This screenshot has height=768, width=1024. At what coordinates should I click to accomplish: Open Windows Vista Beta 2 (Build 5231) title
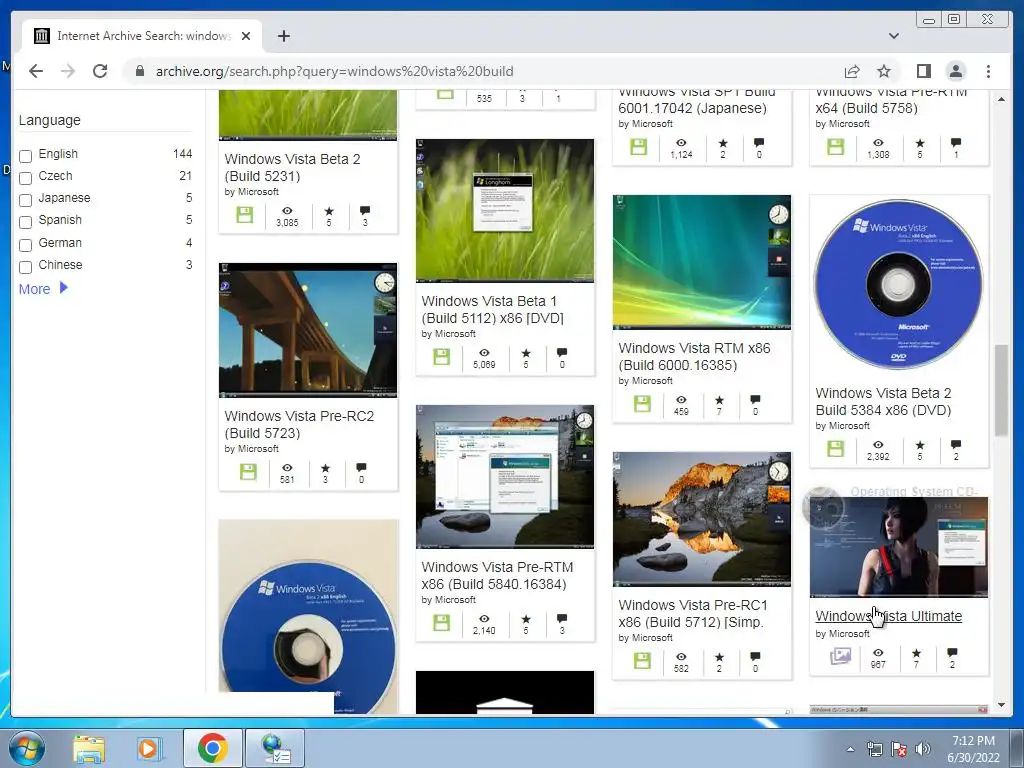coord(292,167)
